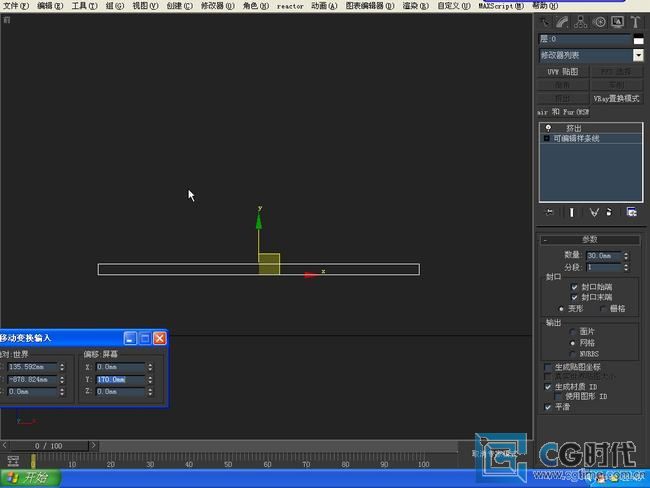Click the object color swatch beside name field
Screen dimensions: 650x488
pos(638,39)
